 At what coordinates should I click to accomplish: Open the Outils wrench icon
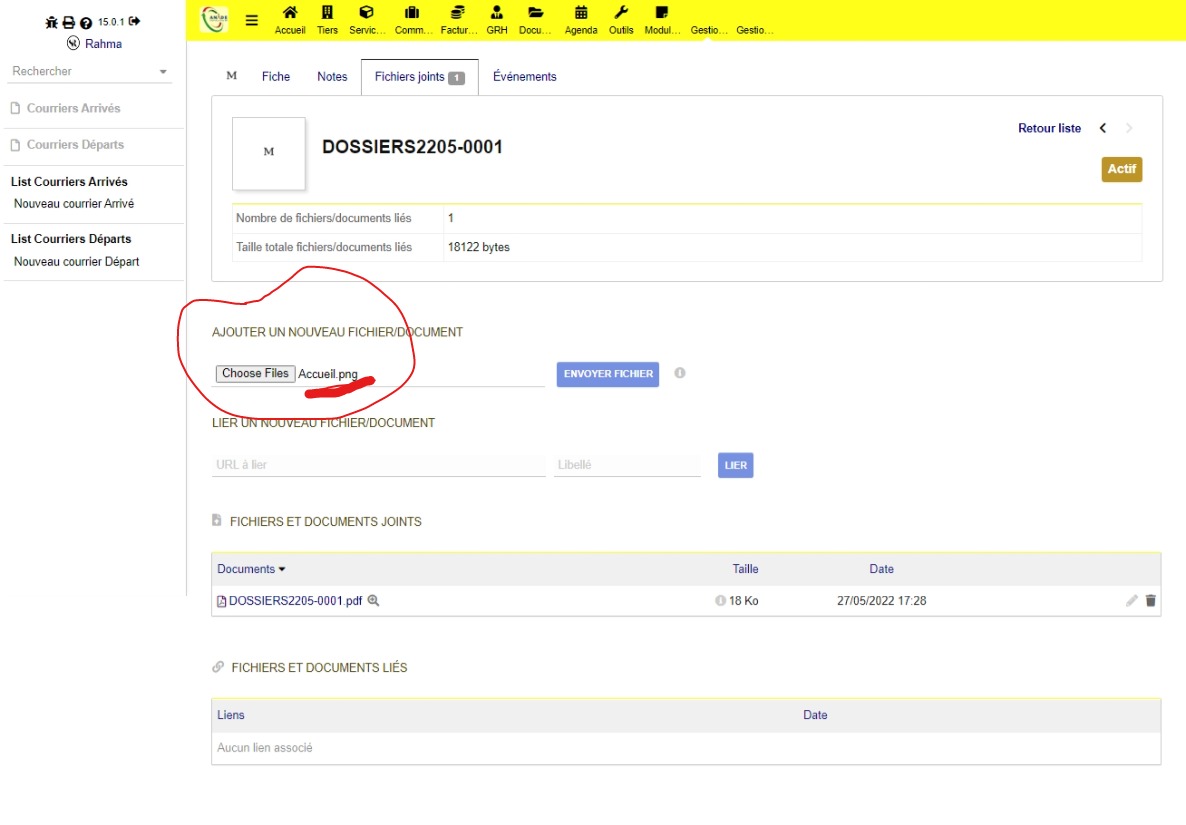[621, 12]
